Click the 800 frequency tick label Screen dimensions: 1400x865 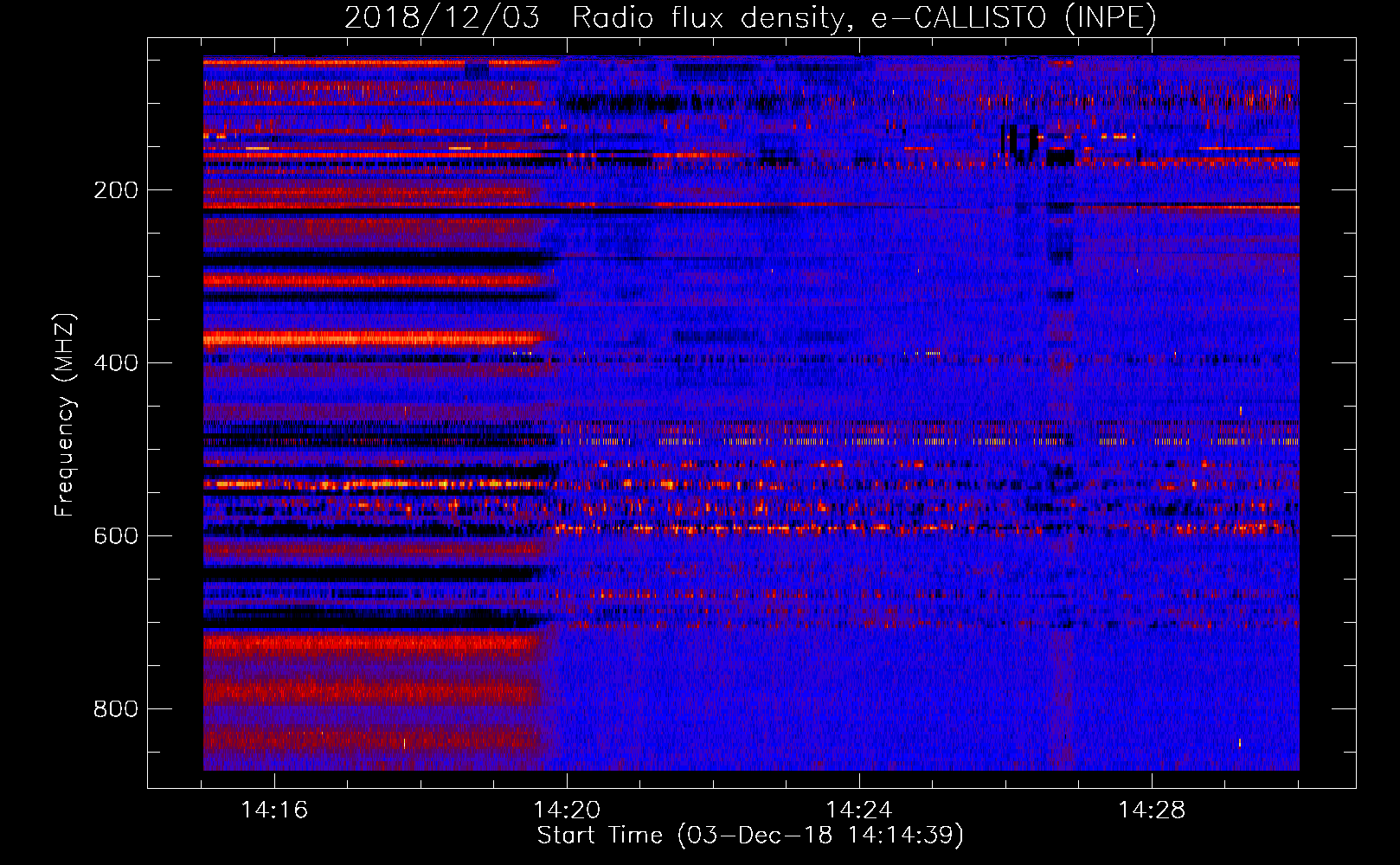[116, 709]
